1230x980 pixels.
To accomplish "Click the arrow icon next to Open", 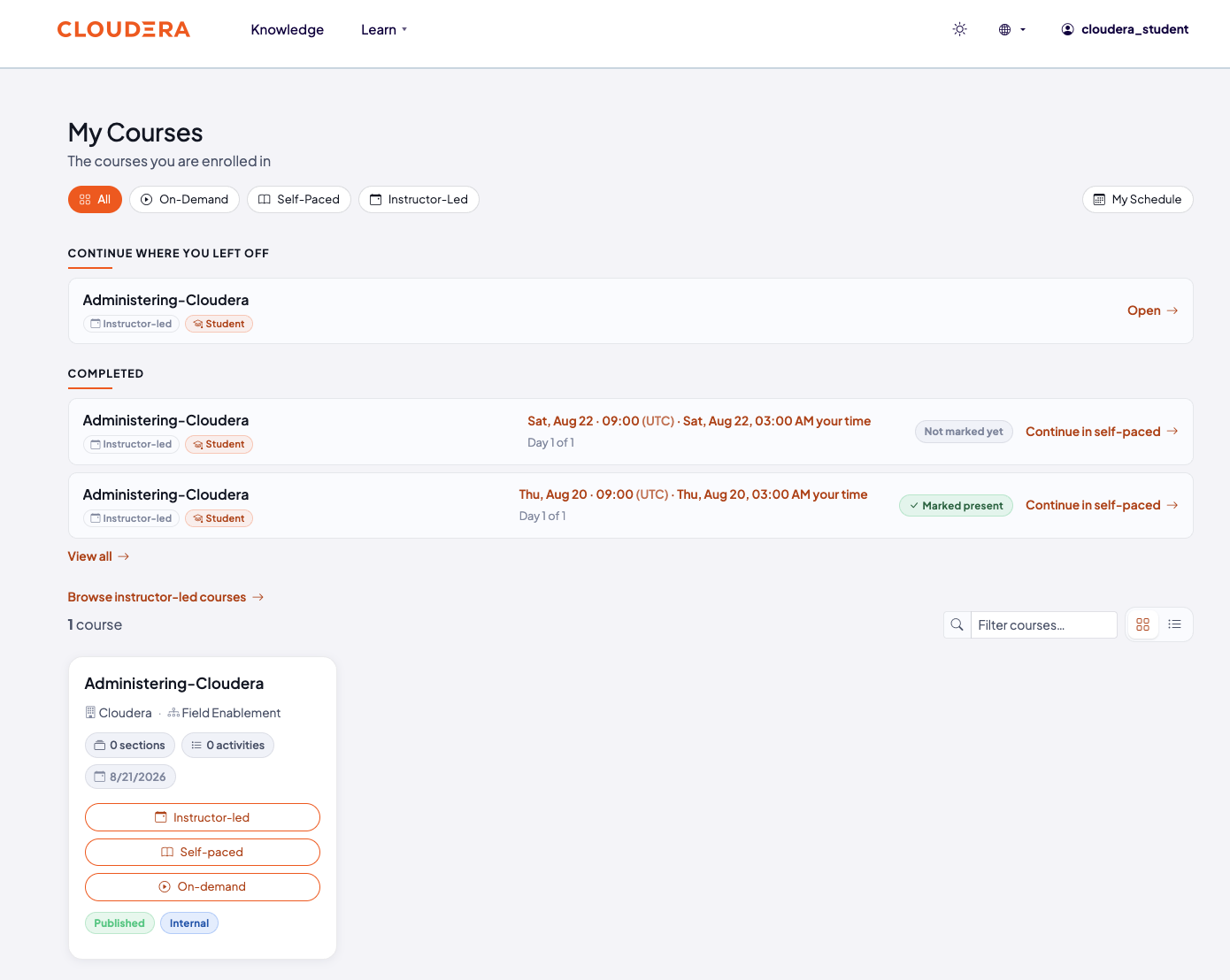I will coord(1172,310).
